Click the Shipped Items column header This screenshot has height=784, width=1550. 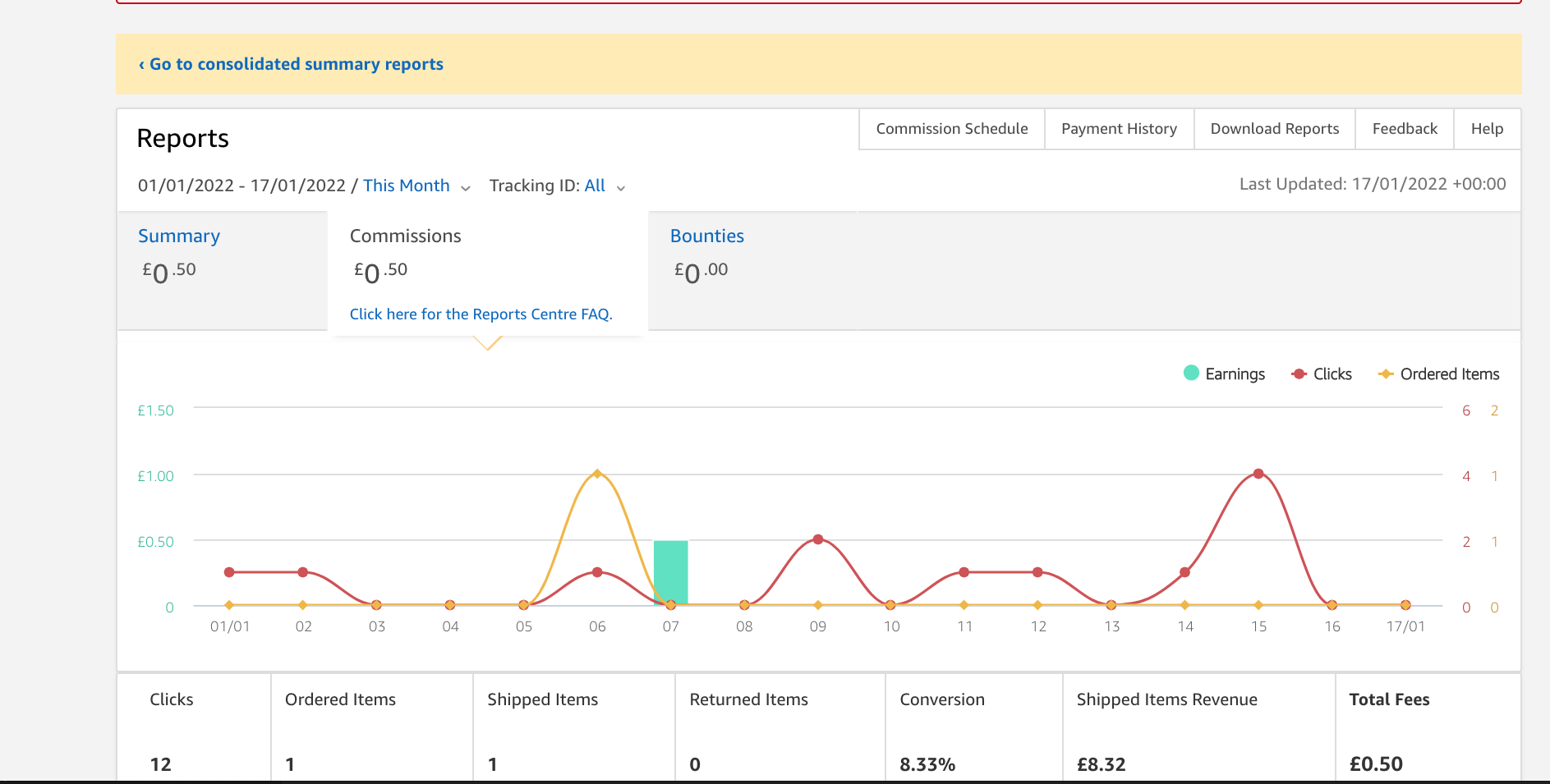point(542,699)
